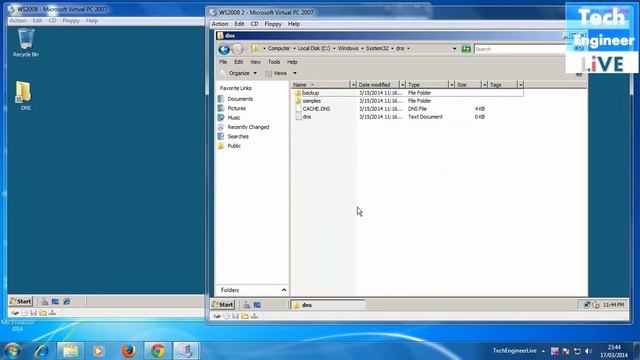Screen dimensions: 640x360
Task: Open the explorer File menu
Action: tap(223, 62)
